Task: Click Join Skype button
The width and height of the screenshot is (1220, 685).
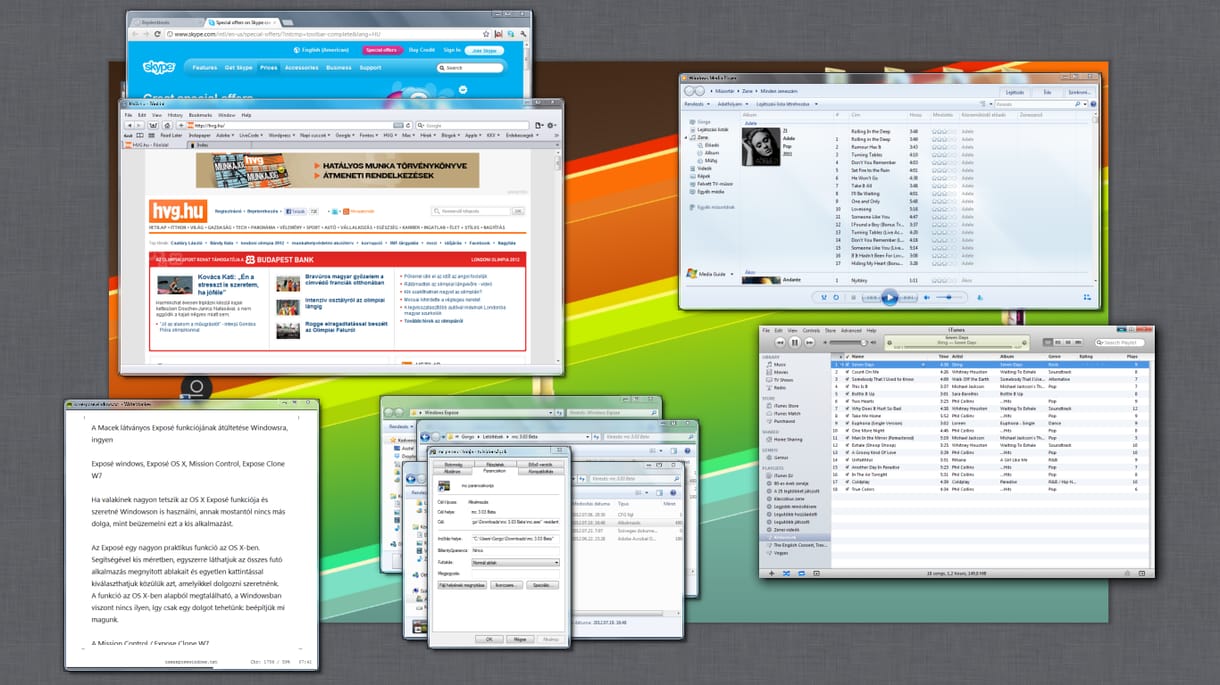Action: (484, 50)
